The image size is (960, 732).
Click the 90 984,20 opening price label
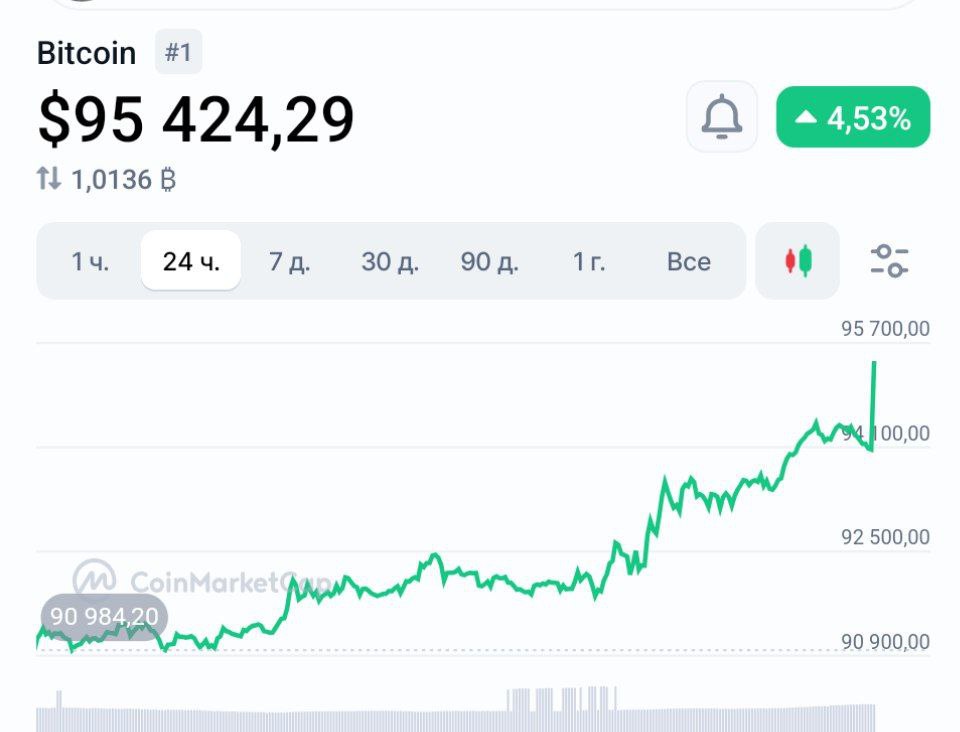pos(103,617)
